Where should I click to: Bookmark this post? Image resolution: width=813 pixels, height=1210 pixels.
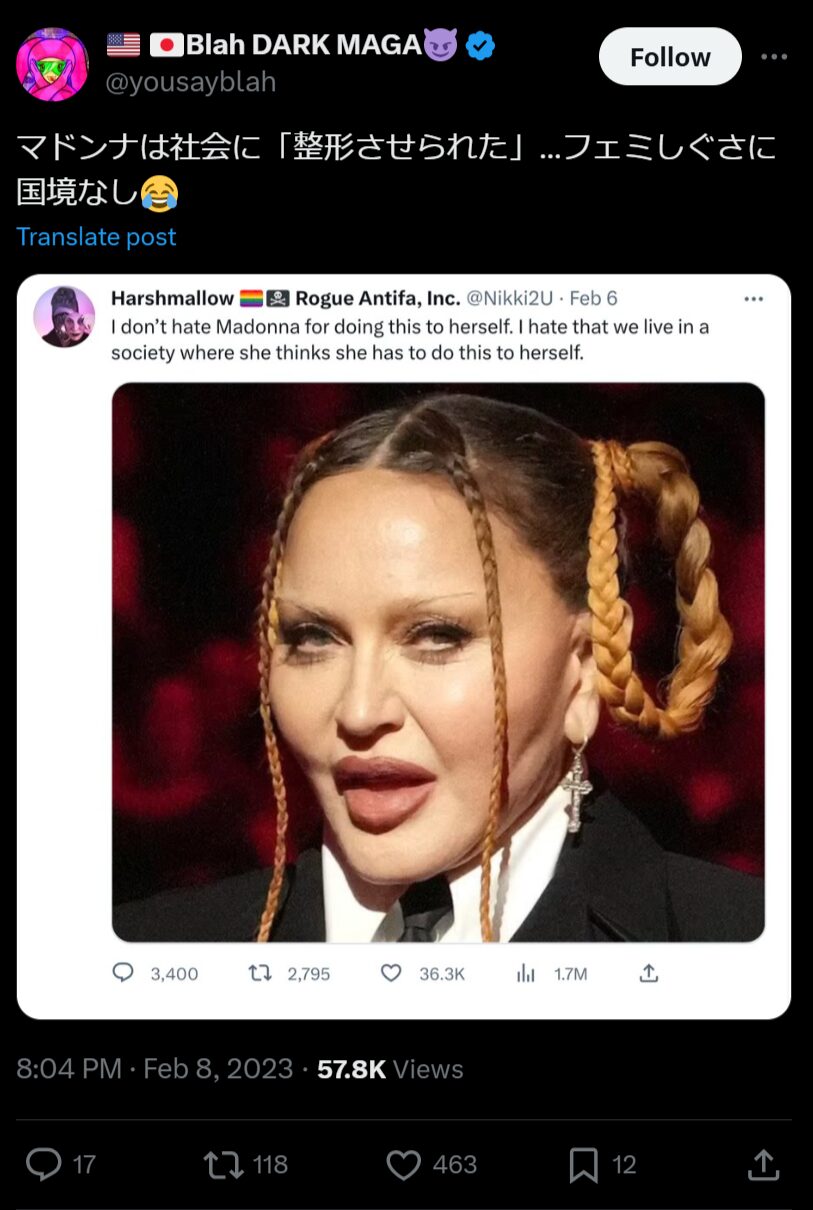(584, 1164)
